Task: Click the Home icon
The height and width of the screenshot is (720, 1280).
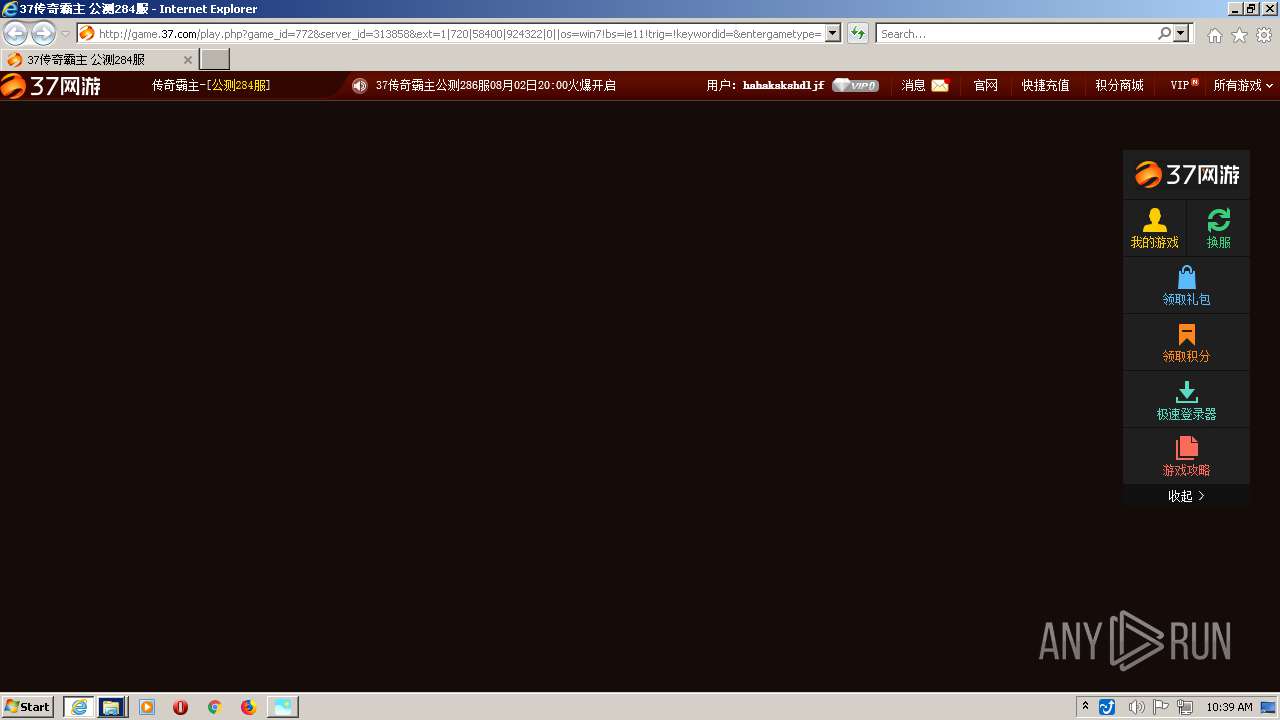Action: pos(1214,35)
